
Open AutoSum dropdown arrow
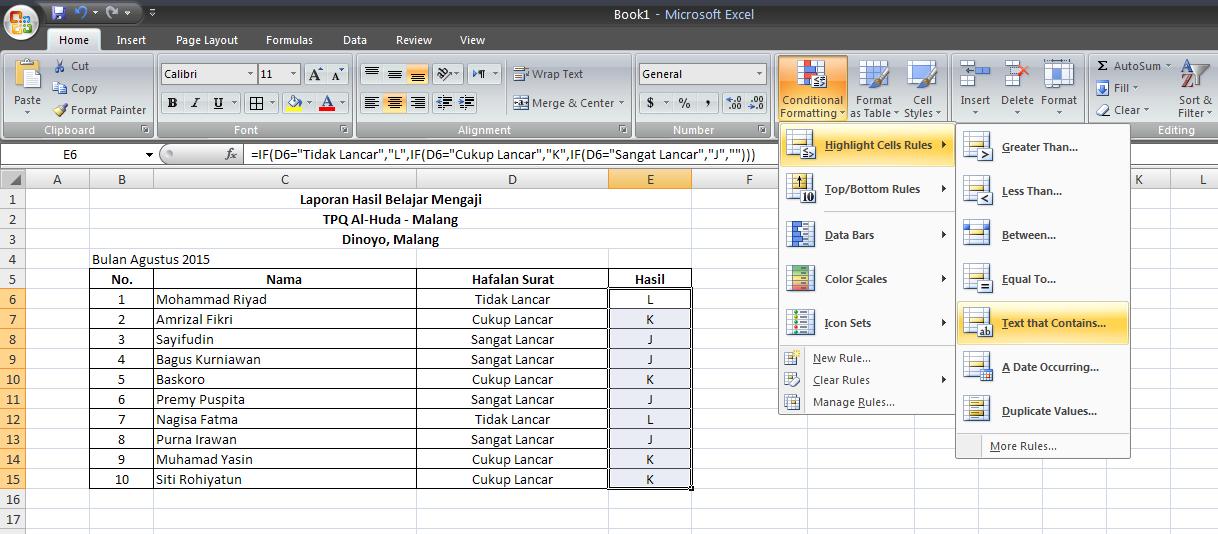(x=1167, y=66)
